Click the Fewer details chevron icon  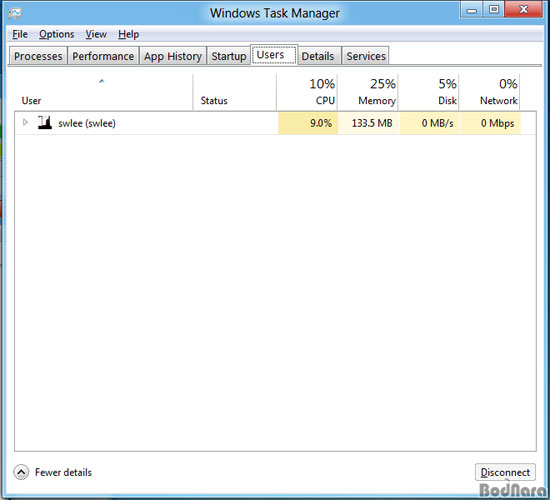pos(21,472)
